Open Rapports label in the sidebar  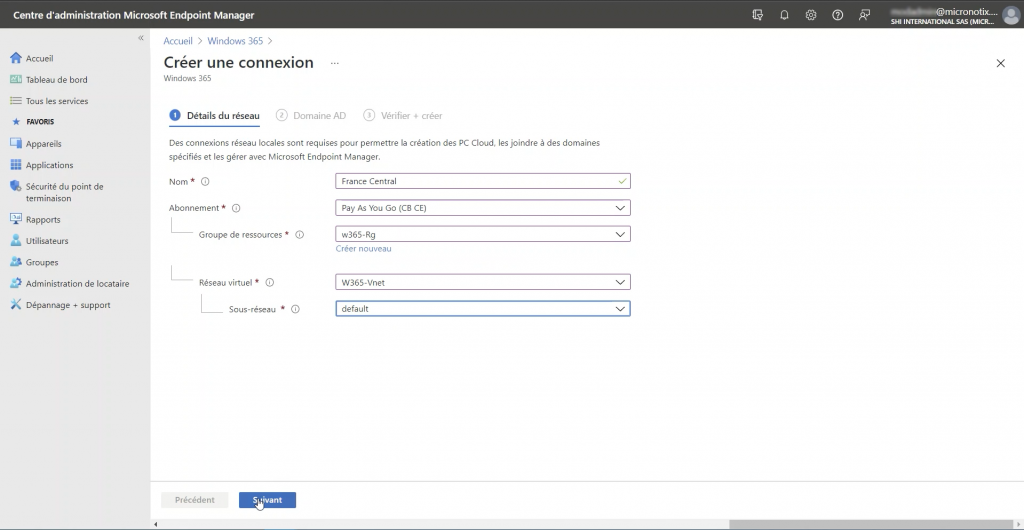click(x=43, y=219)
